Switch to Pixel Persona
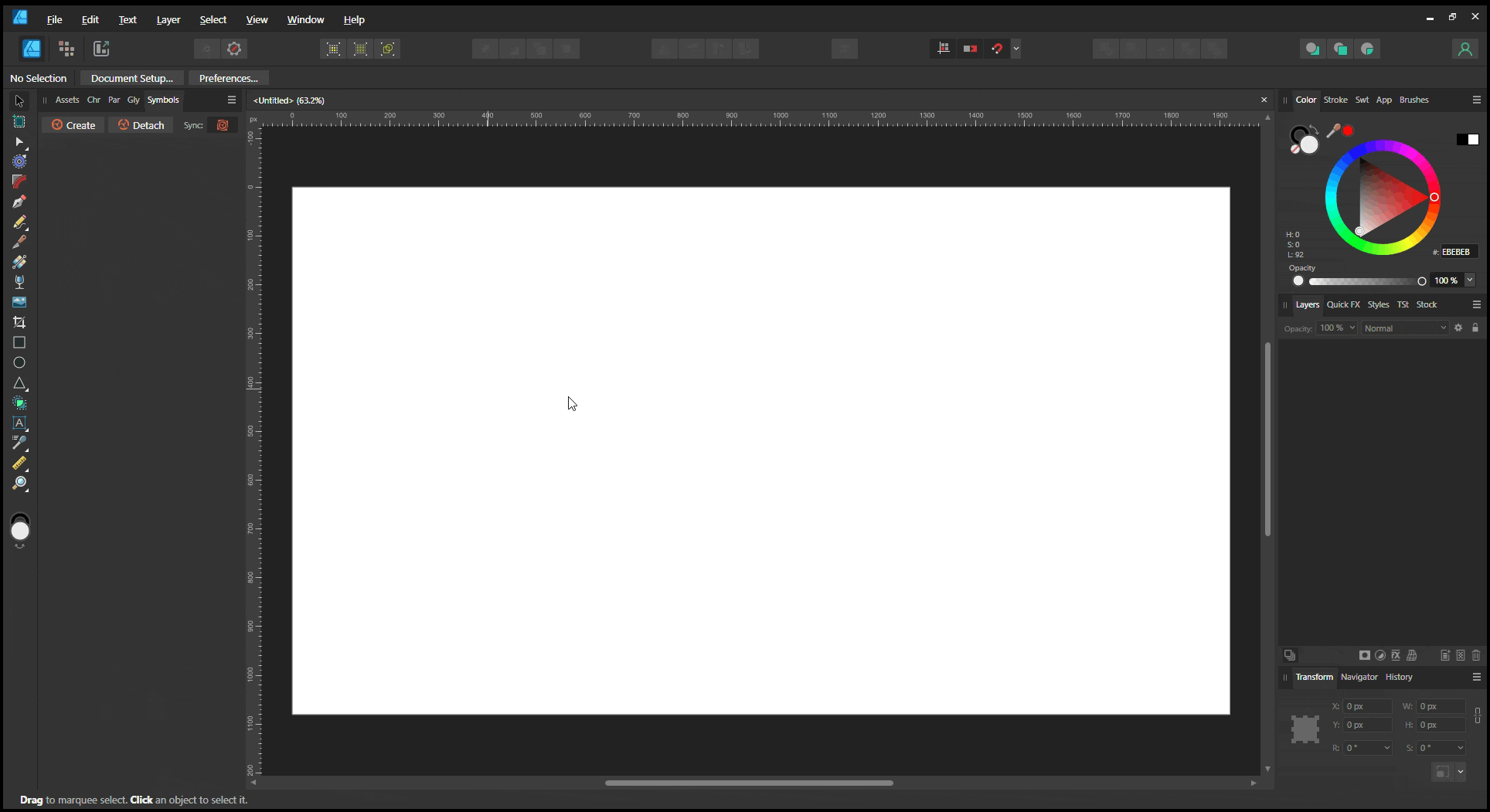The width and height of the screenshot is (1490, 812). click(x=66, y=49)
